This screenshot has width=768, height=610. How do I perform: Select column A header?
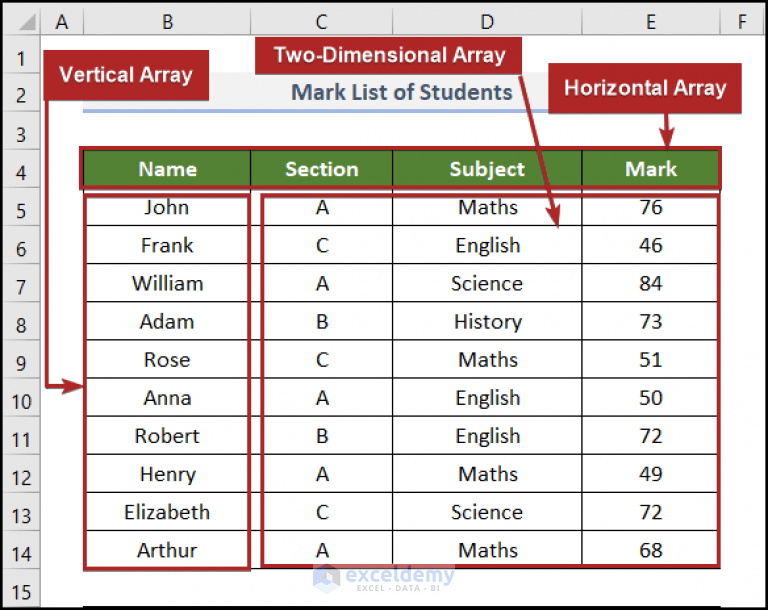pyautogui.click(x=62, y=22)
